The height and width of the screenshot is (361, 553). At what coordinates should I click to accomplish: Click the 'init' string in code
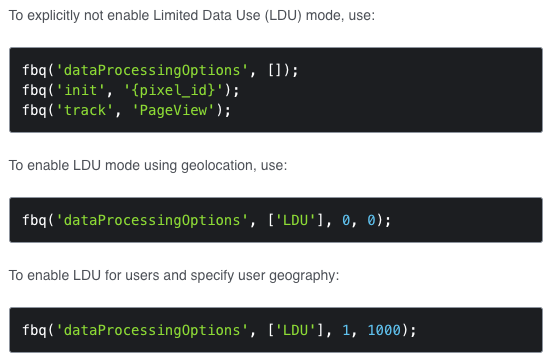80,90
